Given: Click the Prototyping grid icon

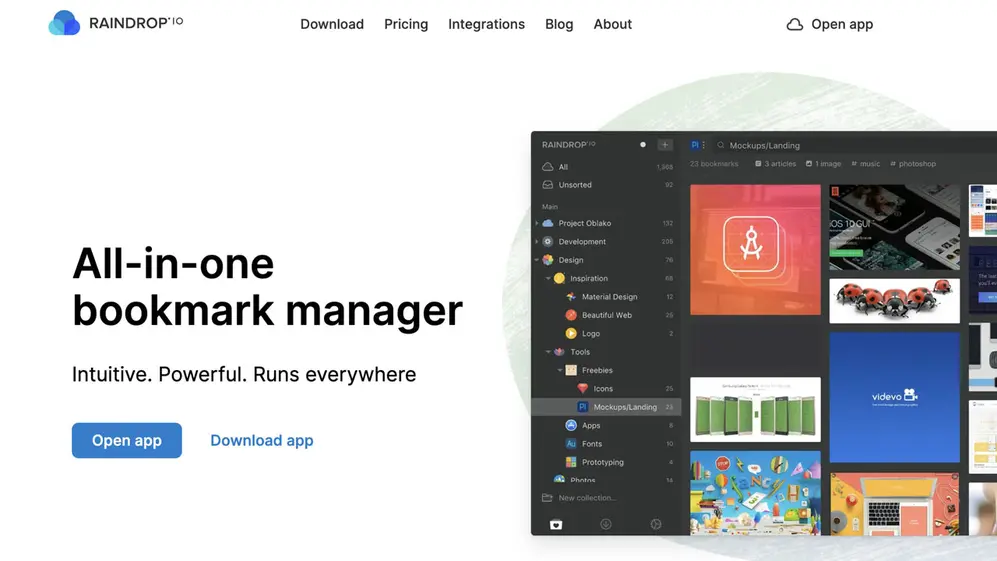Looking at the screenshot, I should click(571, 462).
